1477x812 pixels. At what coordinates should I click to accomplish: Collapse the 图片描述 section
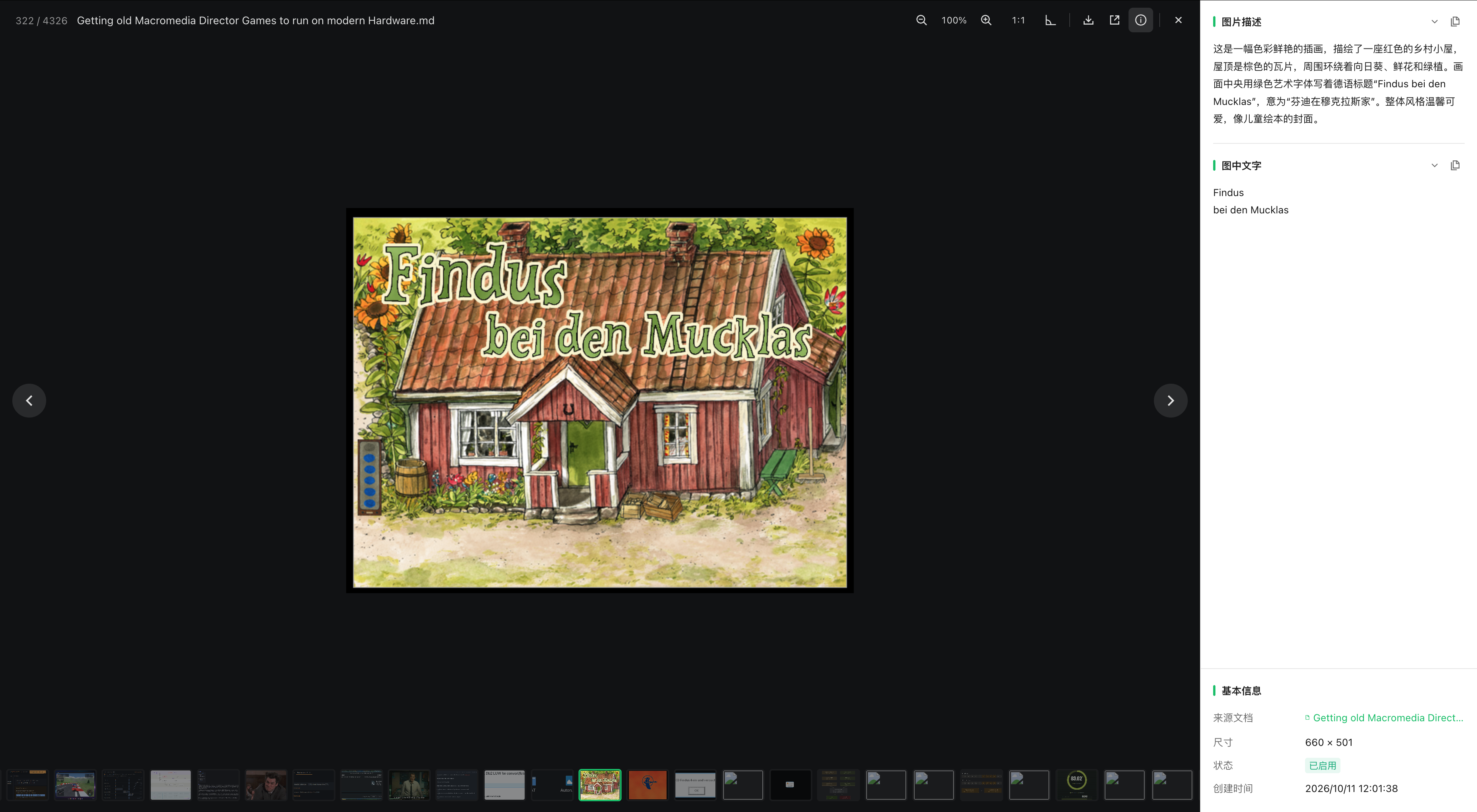[x=1435, y=22]
